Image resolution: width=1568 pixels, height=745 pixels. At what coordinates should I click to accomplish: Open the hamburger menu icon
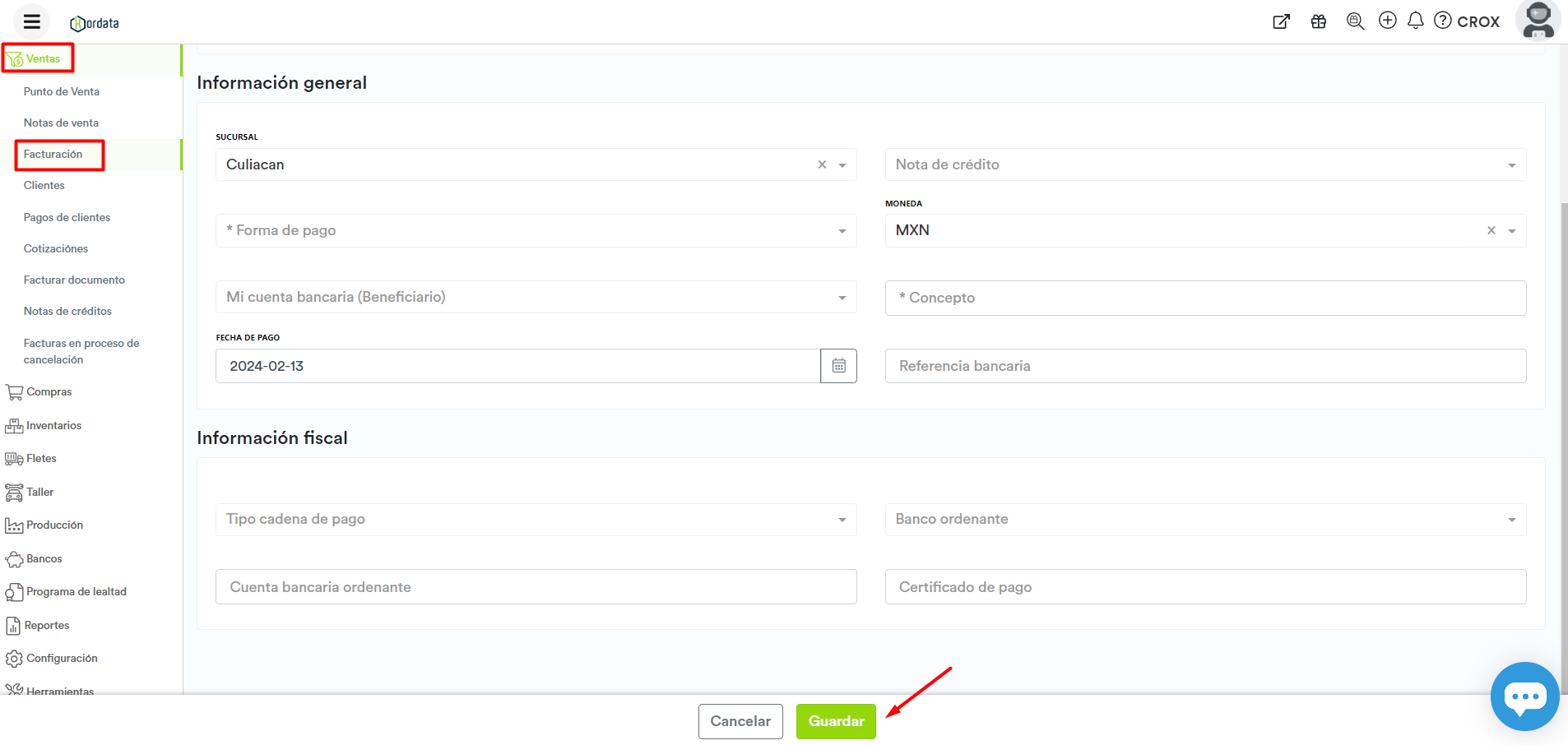(32, 21)
